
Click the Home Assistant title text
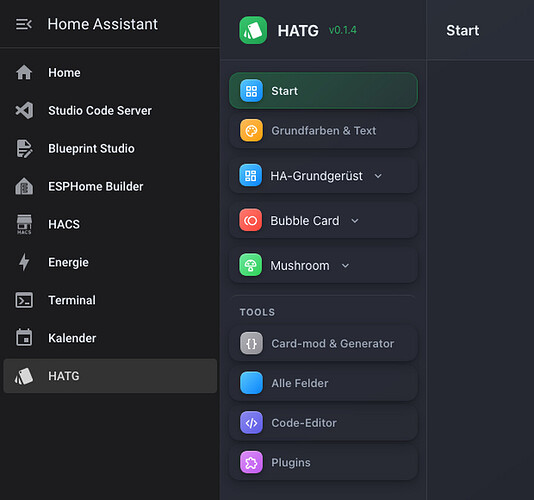click(x=102, y=24)
